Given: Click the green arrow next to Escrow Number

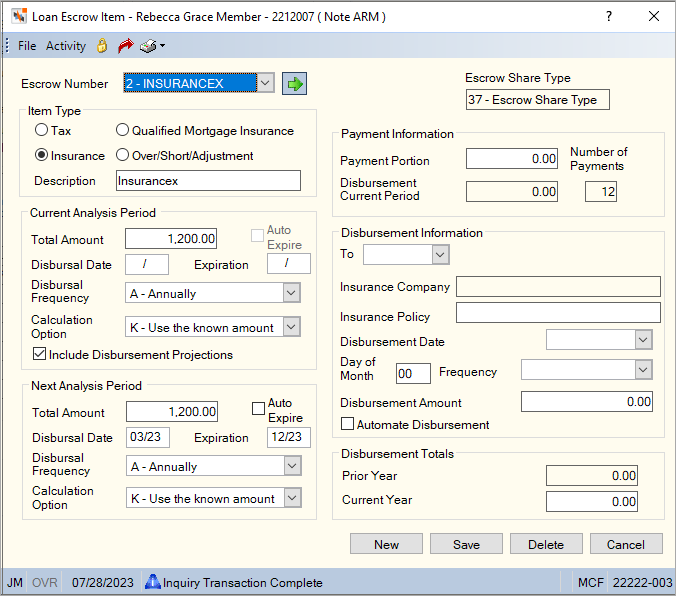Looking at the screenshot, I should [x=294, y=83].
